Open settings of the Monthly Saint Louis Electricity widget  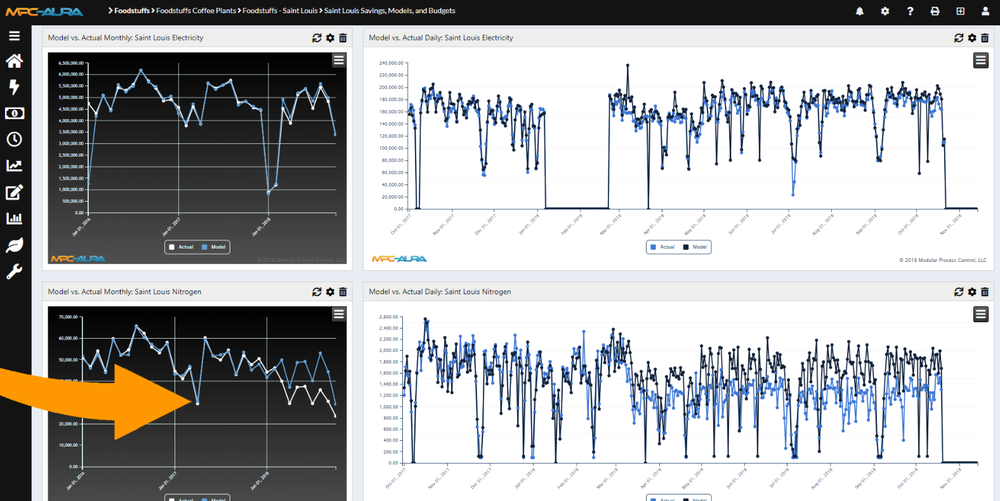[330, 38]
